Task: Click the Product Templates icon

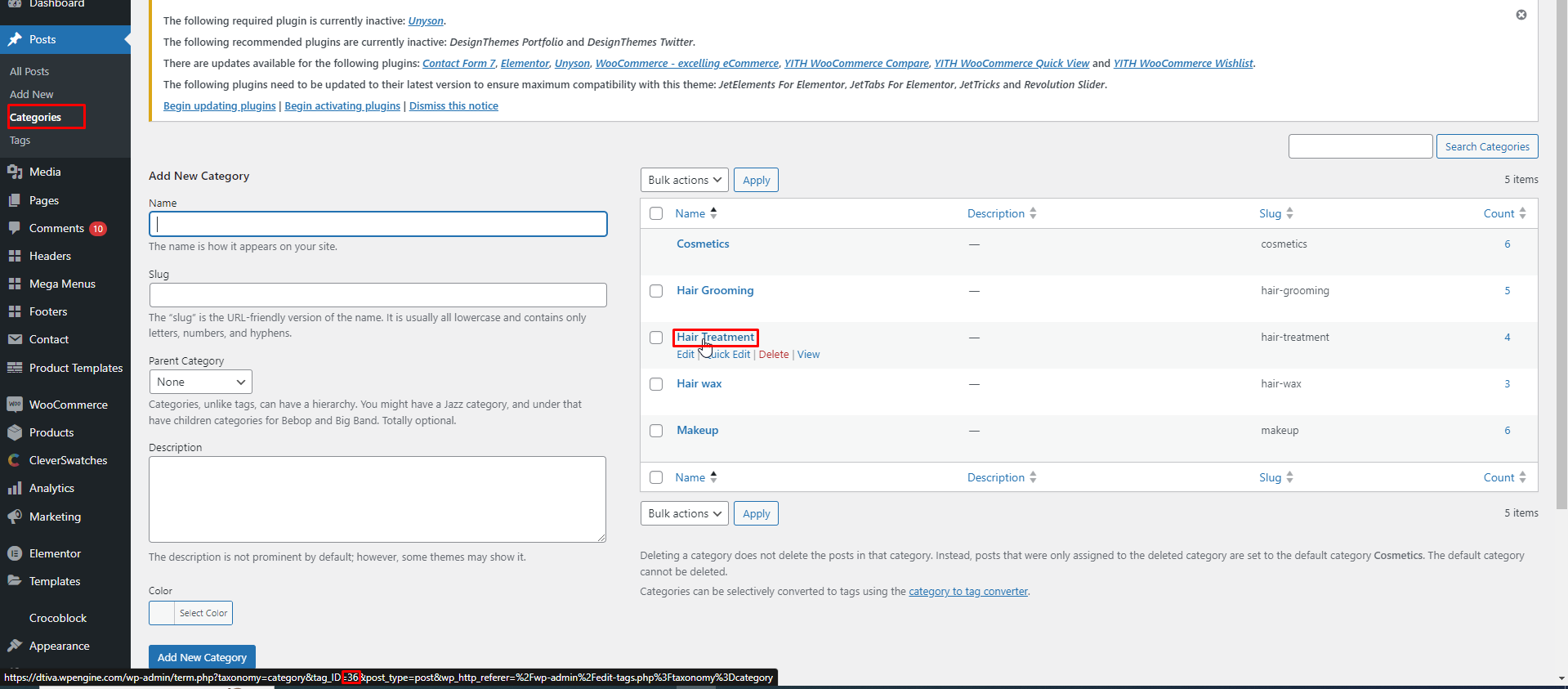Action: point(15,368)
